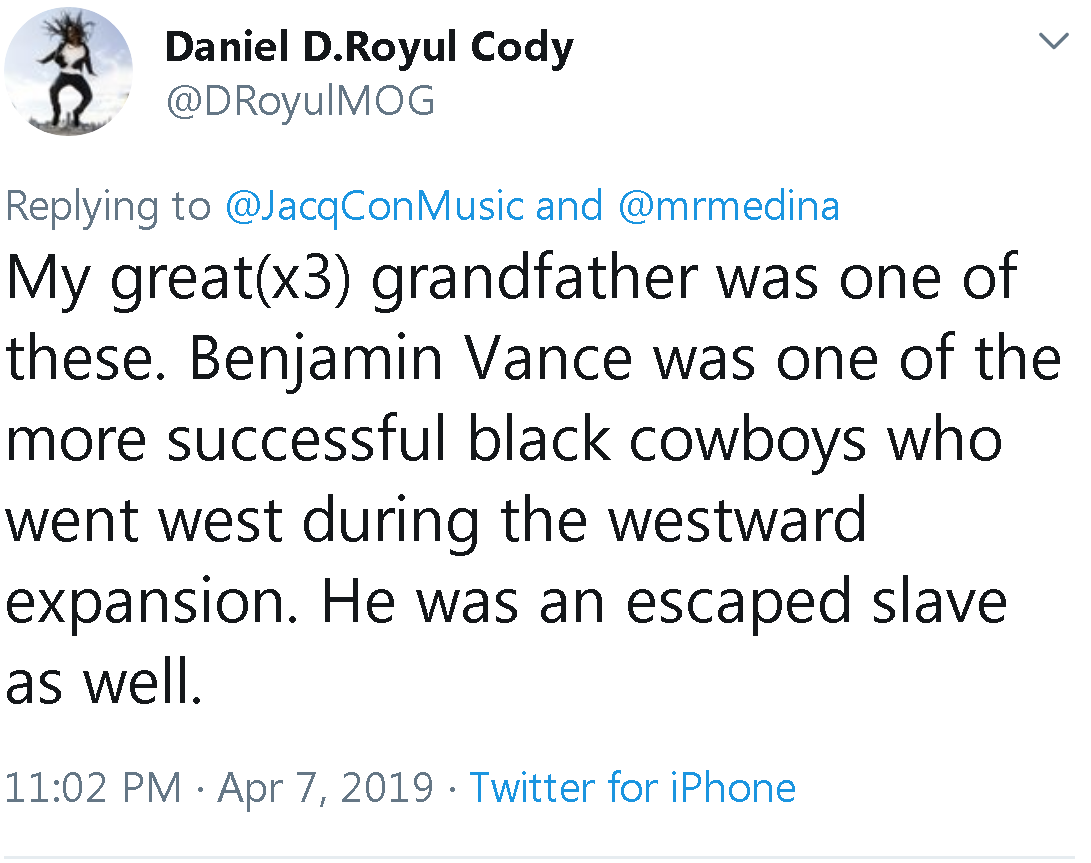The image size is (1091, 863).
Task: Click the word 'westward' in the tweet
Action: tap(737, 521)
